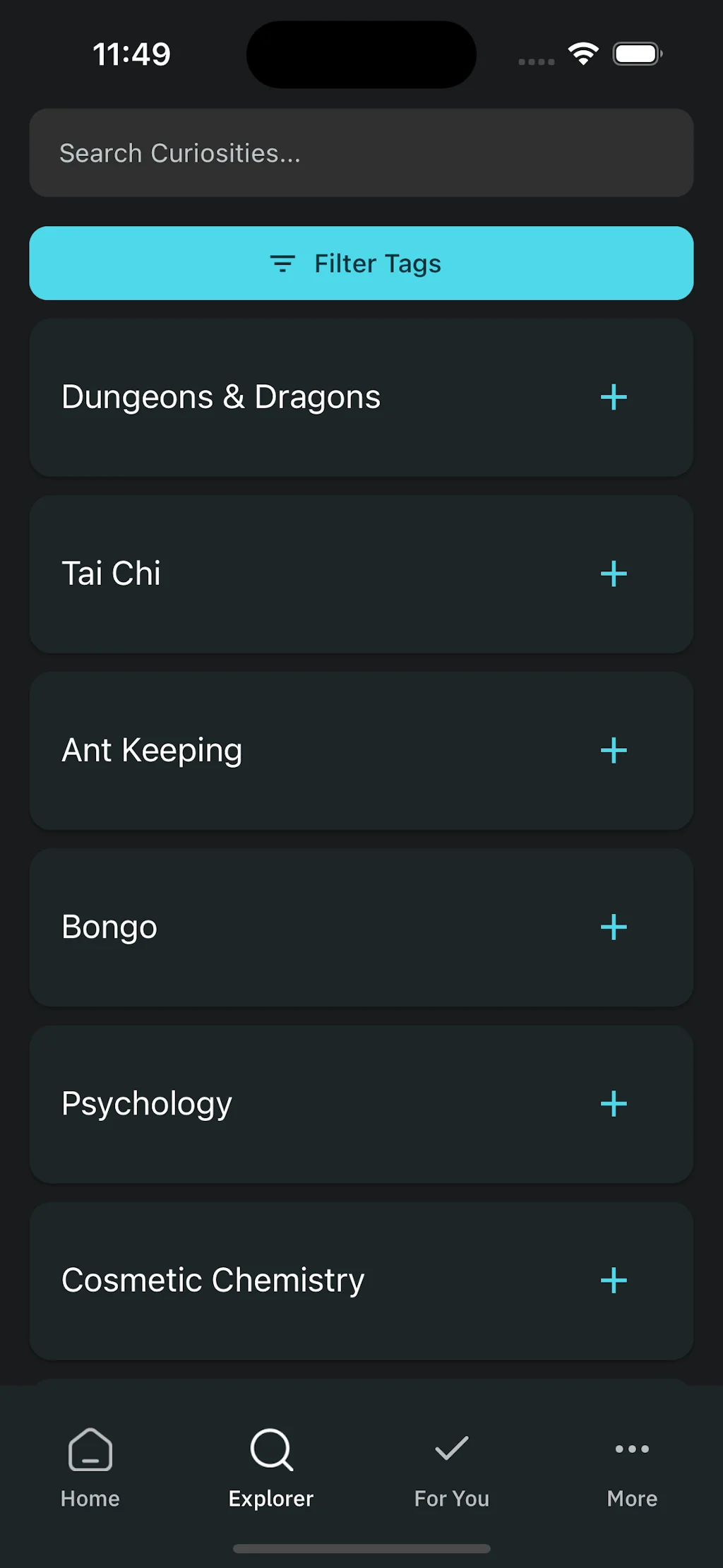Choose the Cosmetic Chemistry topic name
The image size is (723, 1568).
point(213,1280)
